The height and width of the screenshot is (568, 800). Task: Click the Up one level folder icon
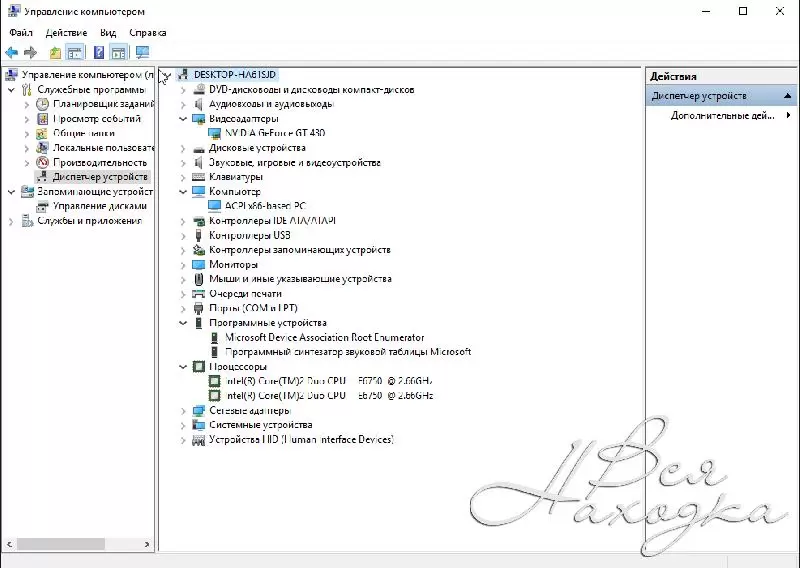pos(55,52)
